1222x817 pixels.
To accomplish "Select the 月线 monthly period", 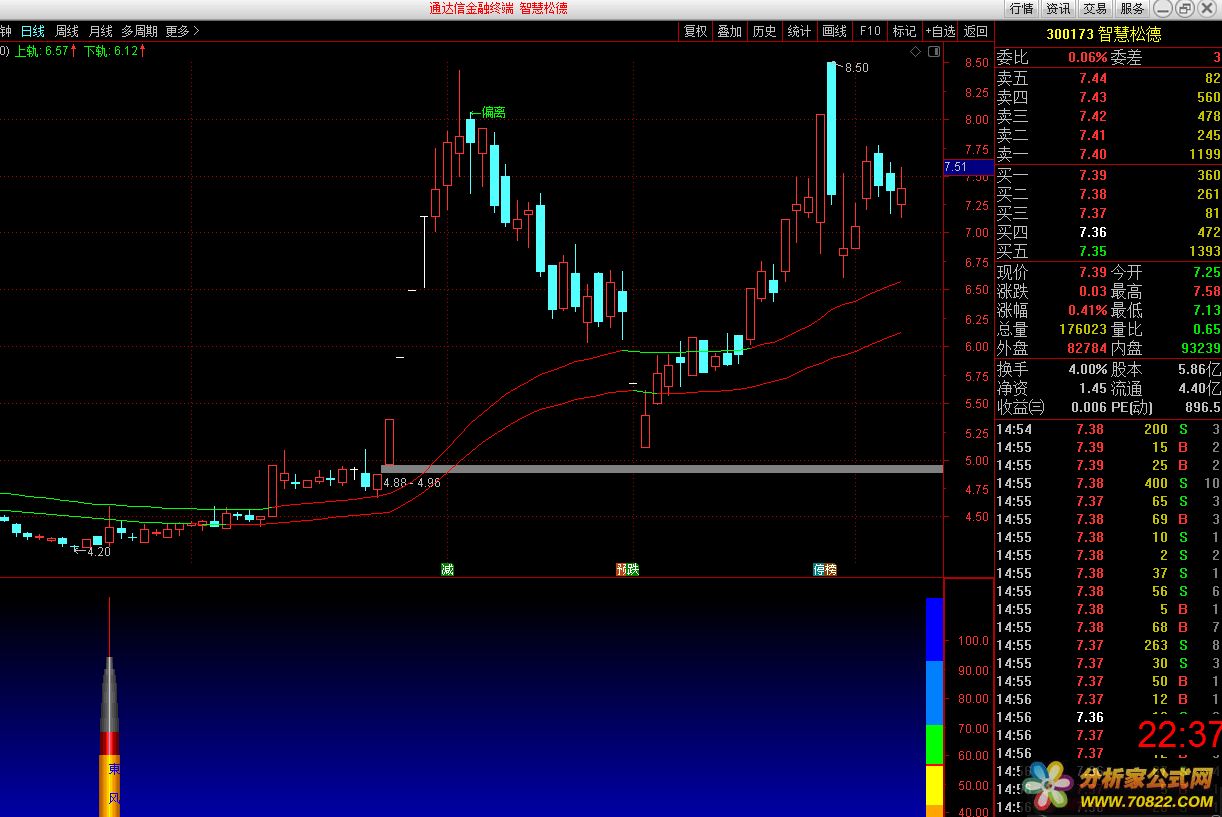I will pyautogui.click(x=100, y=31).
